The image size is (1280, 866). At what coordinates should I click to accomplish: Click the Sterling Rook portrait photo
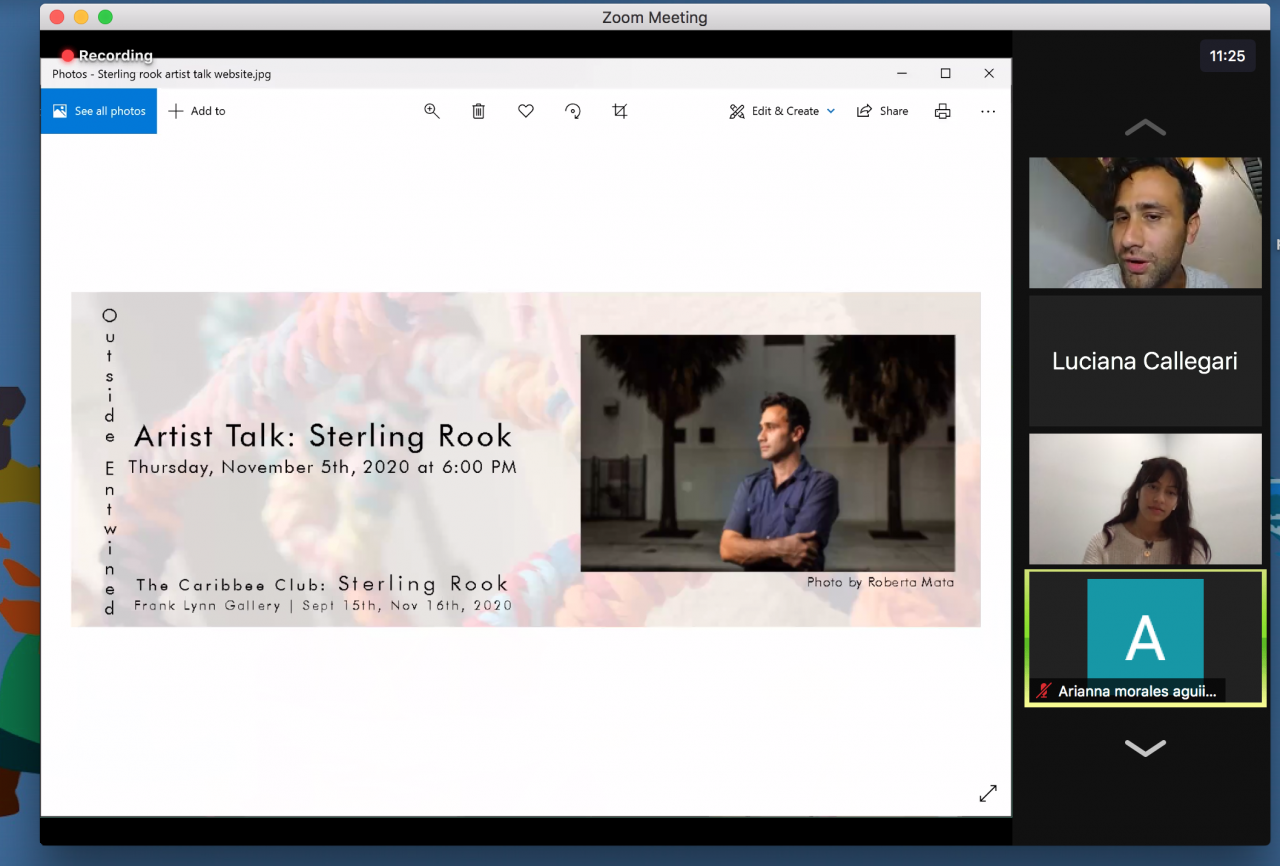coord(767,453)
